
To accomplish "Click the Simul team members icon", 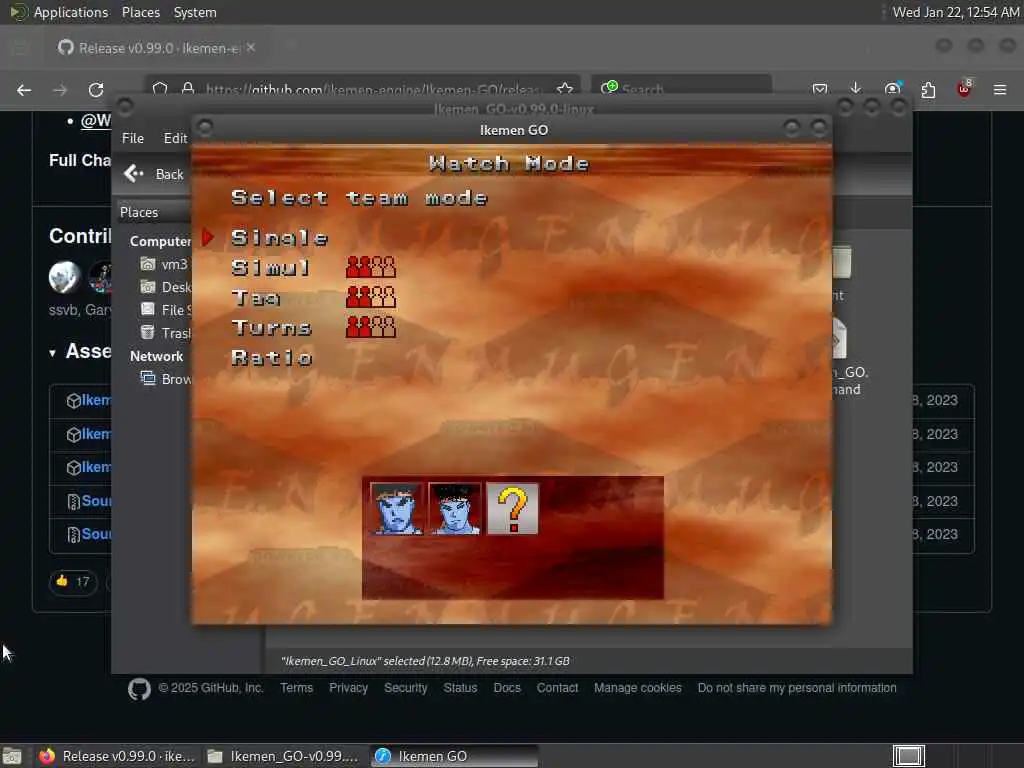I will tap(370, 267).
